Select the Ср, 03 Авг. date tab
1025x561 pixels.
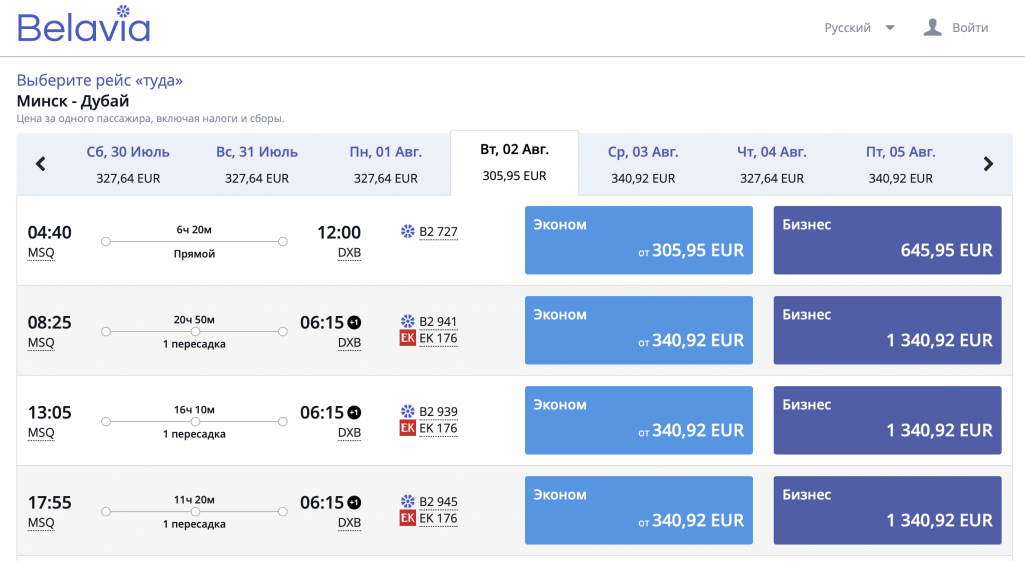click(x=643, y=164)
